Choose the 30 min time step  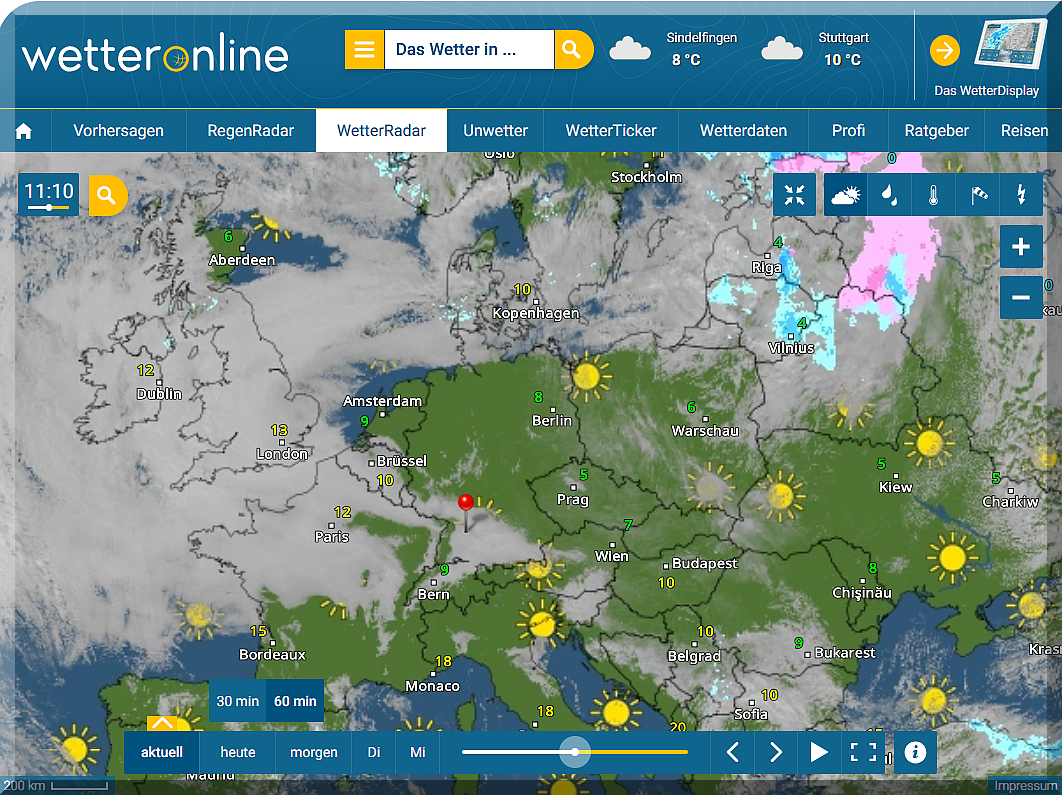238,701
